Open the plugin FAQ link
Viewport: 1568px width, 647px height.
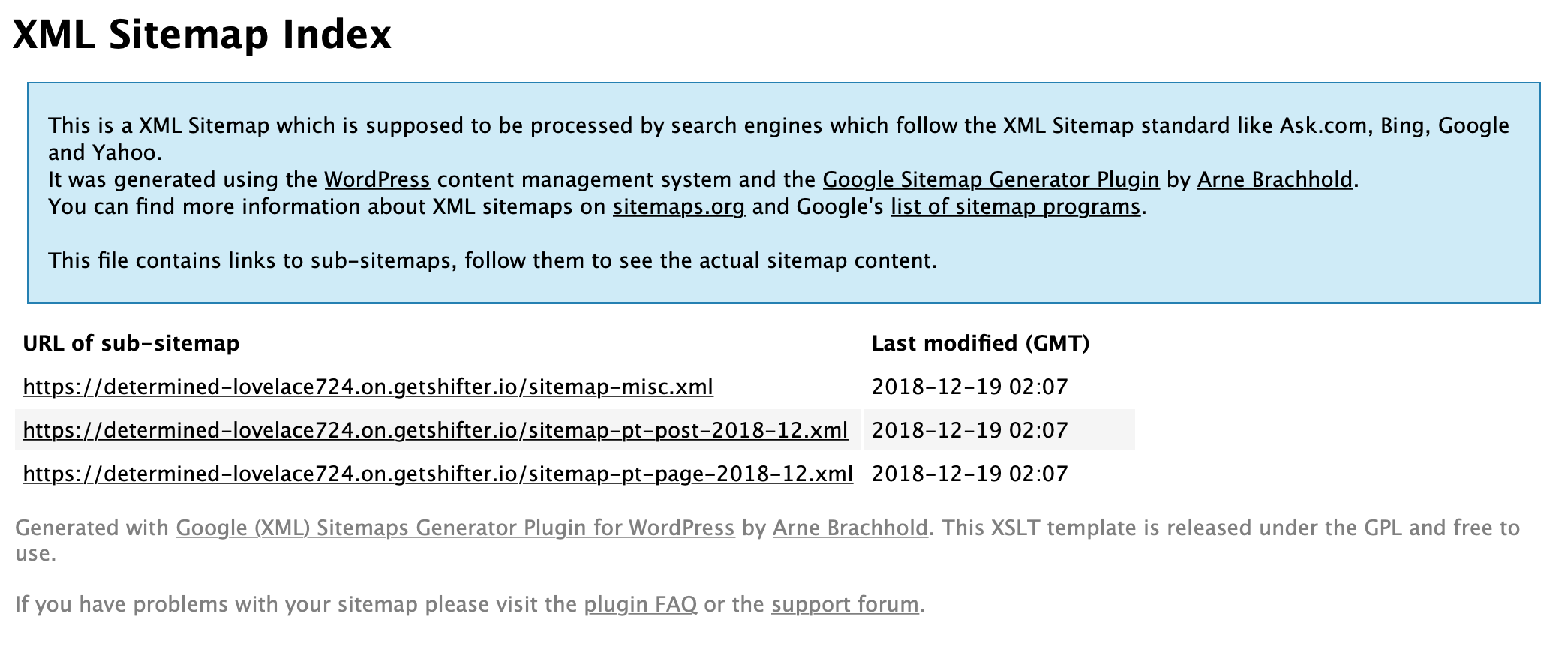click(640, 605)
